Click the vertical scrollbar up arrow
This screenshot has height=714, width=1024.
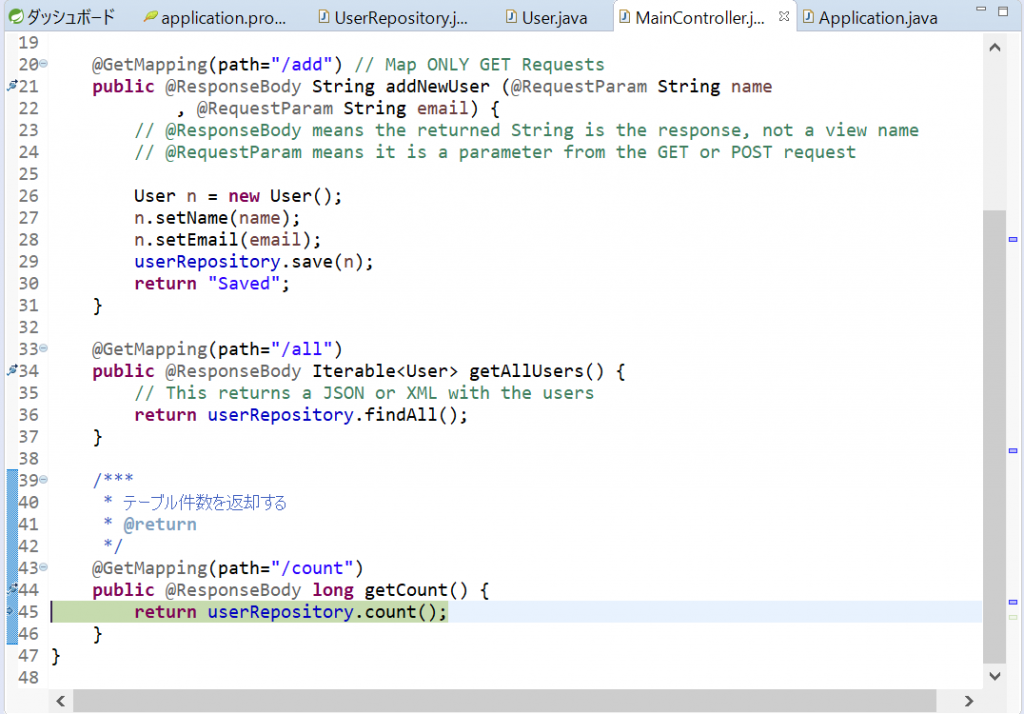coord(994,47)
